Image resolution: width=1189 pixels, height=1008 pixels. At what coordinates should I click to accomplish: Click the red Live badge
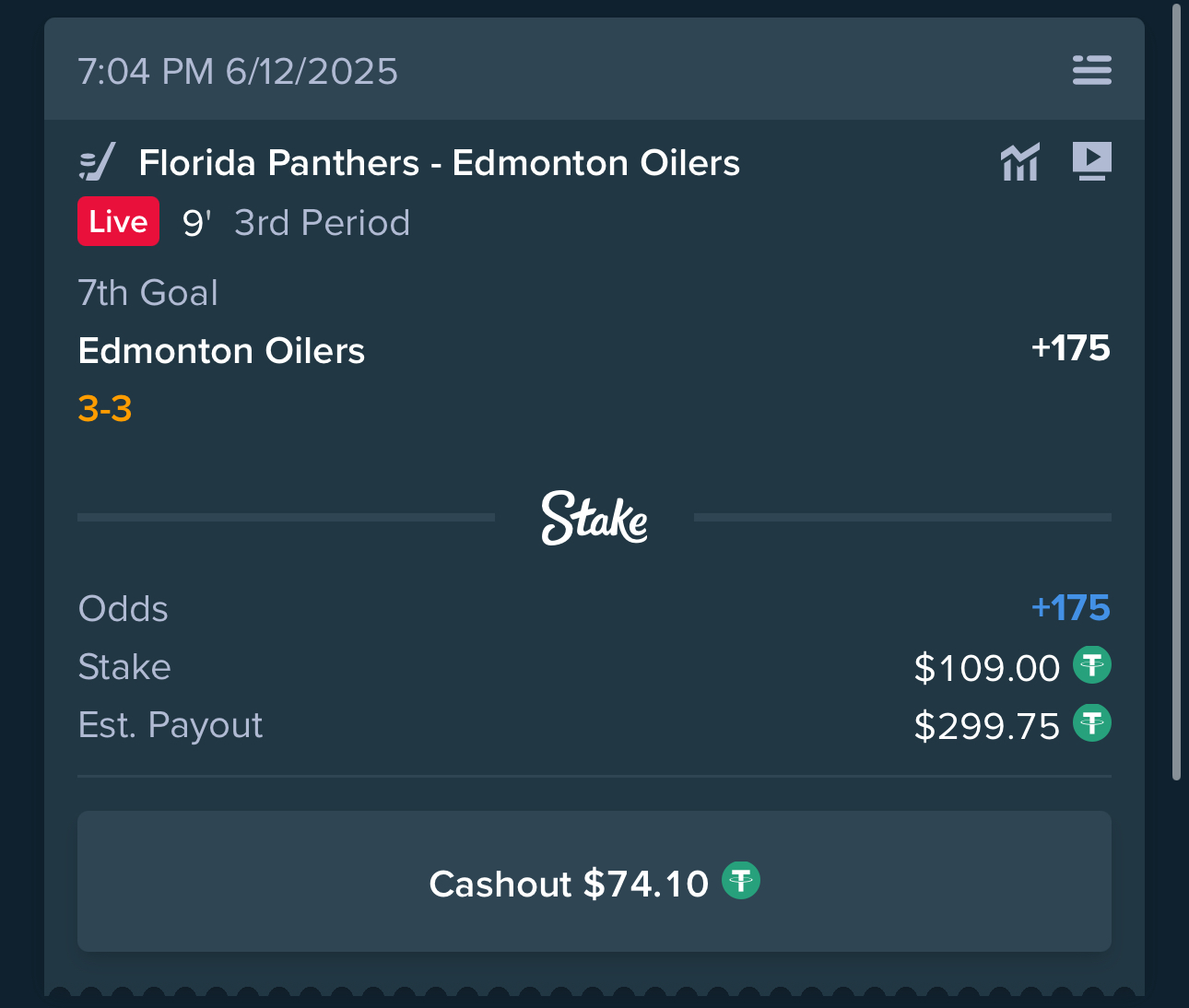tap(118, 222)
